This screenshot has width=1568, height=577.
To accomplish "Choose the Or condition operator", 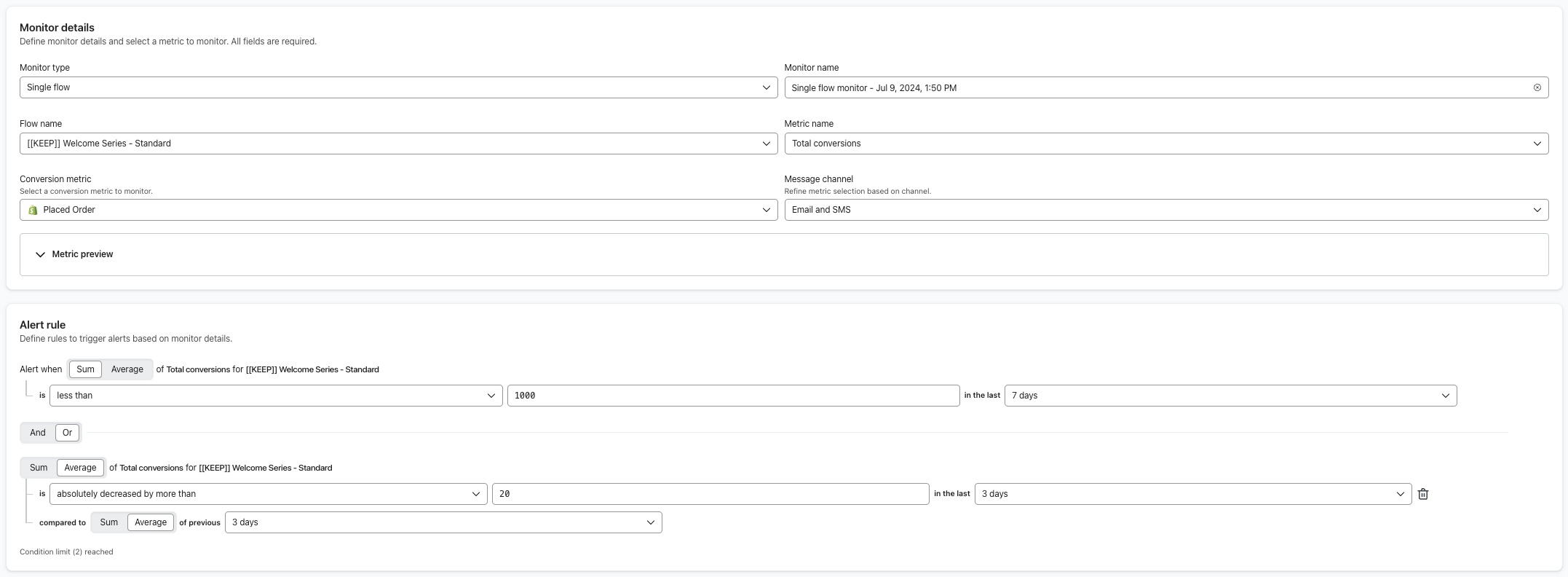I will [67, 433].
